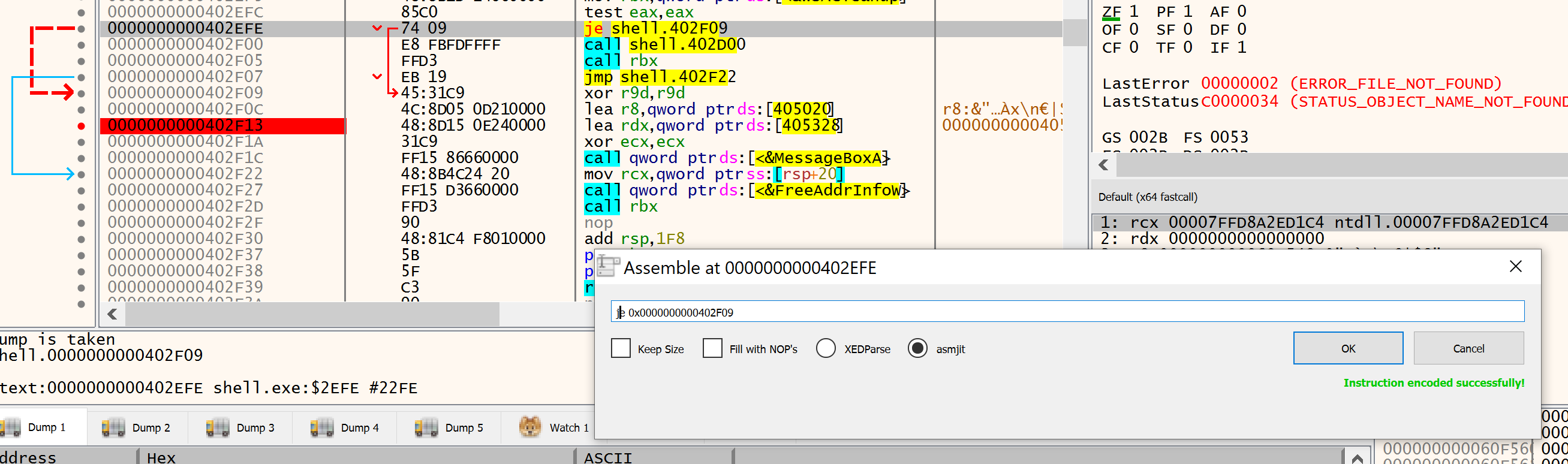
Task: Go to the Dump 5 tab
Action: click(449, 427)
